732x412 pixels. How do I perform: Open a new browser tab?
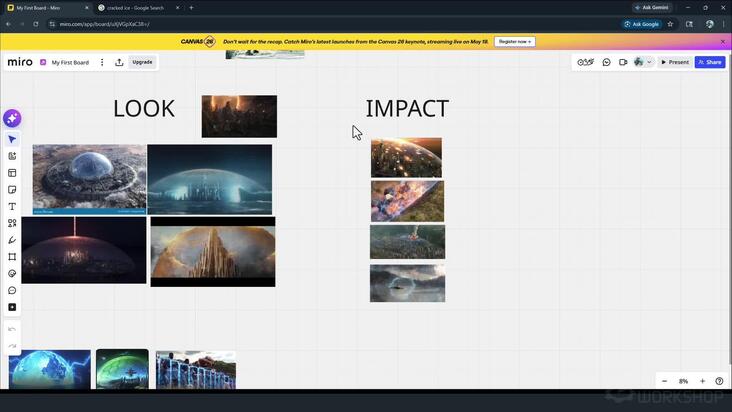(x=191, y=8)
